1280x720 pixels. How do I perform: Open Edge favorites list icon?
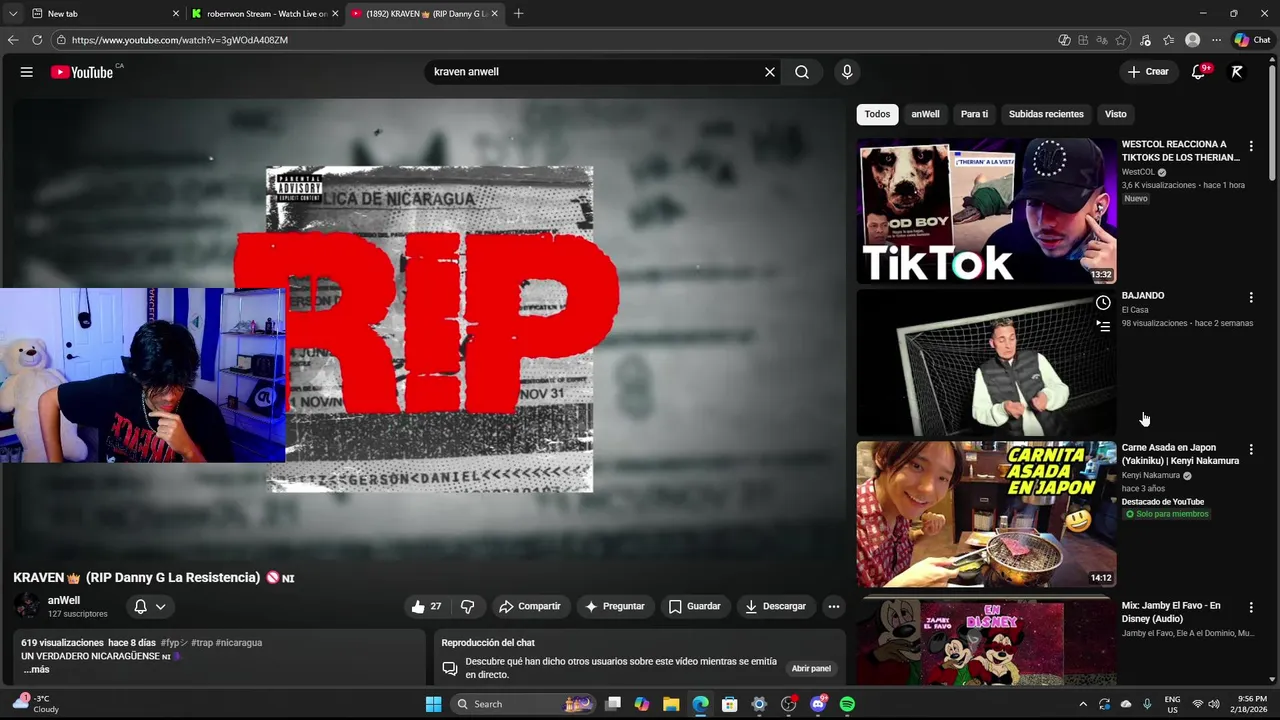[1169, 40]
